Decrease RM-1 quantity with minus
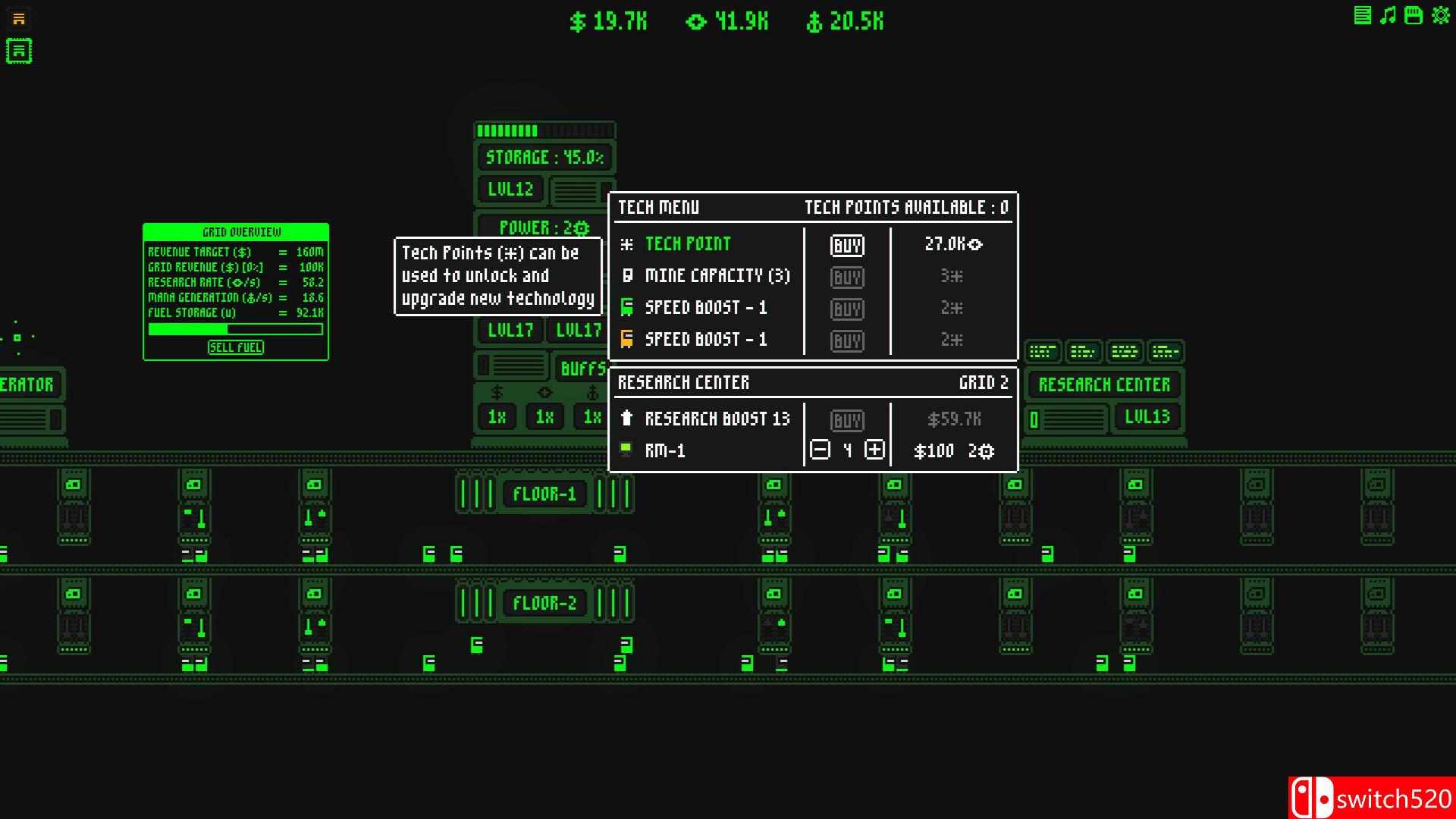Screen dimensions: 1456x819 [820, 450]
